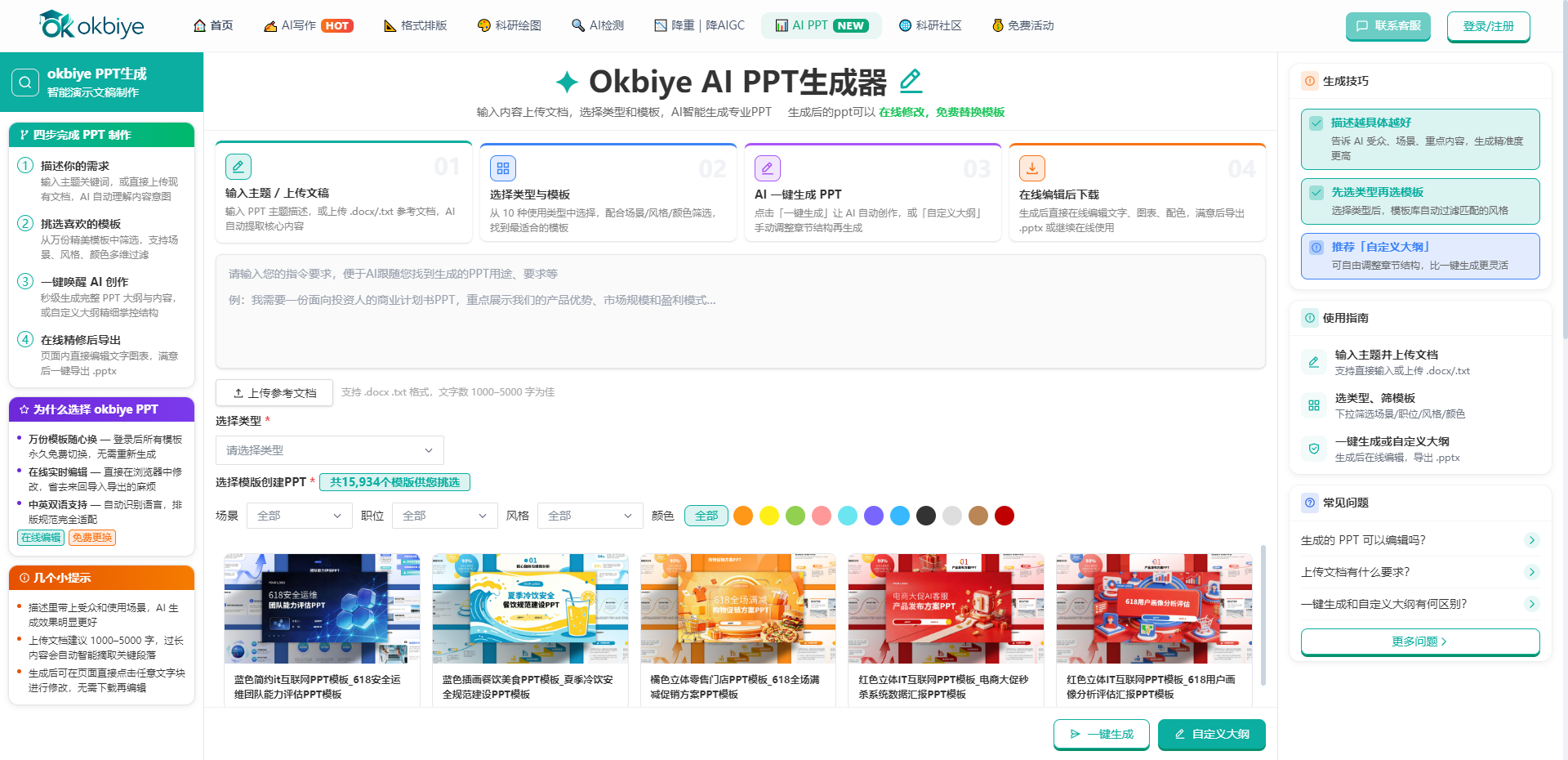Image resolution: width=1568 pixels, height=760 pixels.
Task: Click the 更多问题 button
Action: coord(1420,642)
